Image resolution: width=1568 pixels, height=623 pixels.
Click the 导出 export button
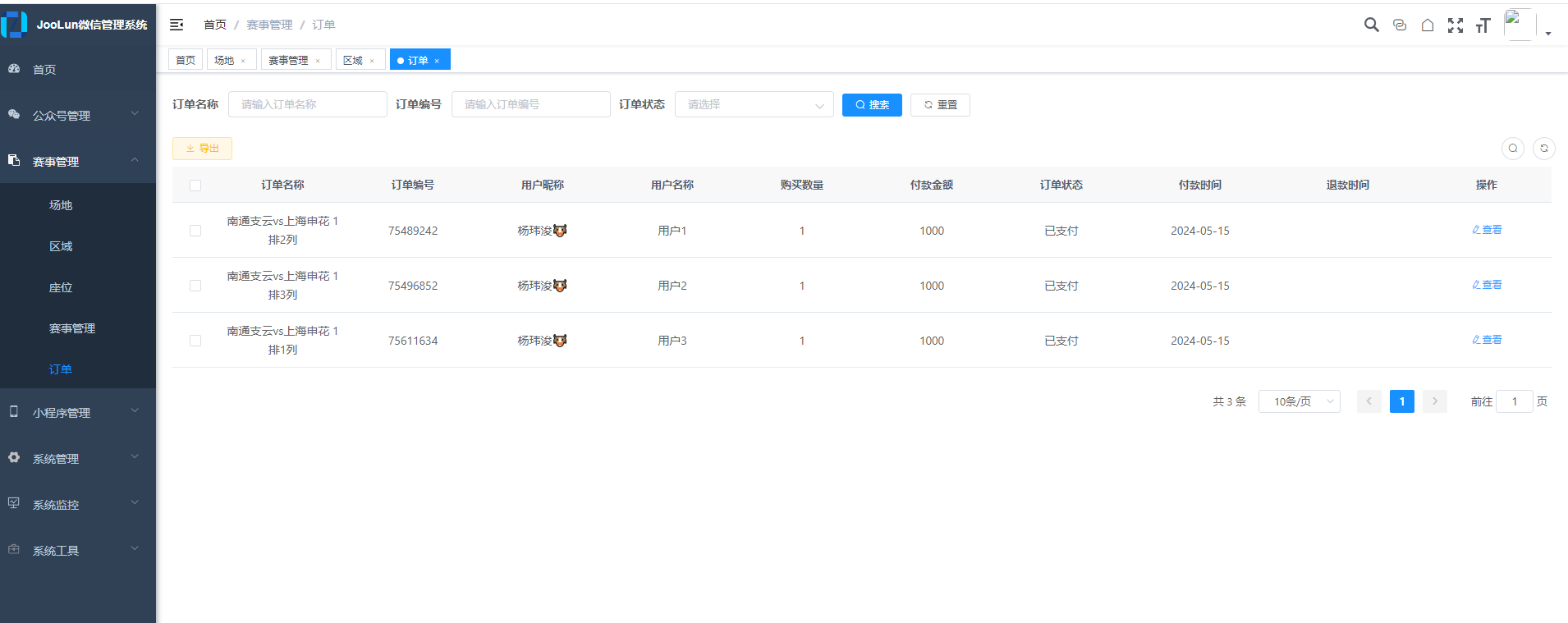click(202, 149)
